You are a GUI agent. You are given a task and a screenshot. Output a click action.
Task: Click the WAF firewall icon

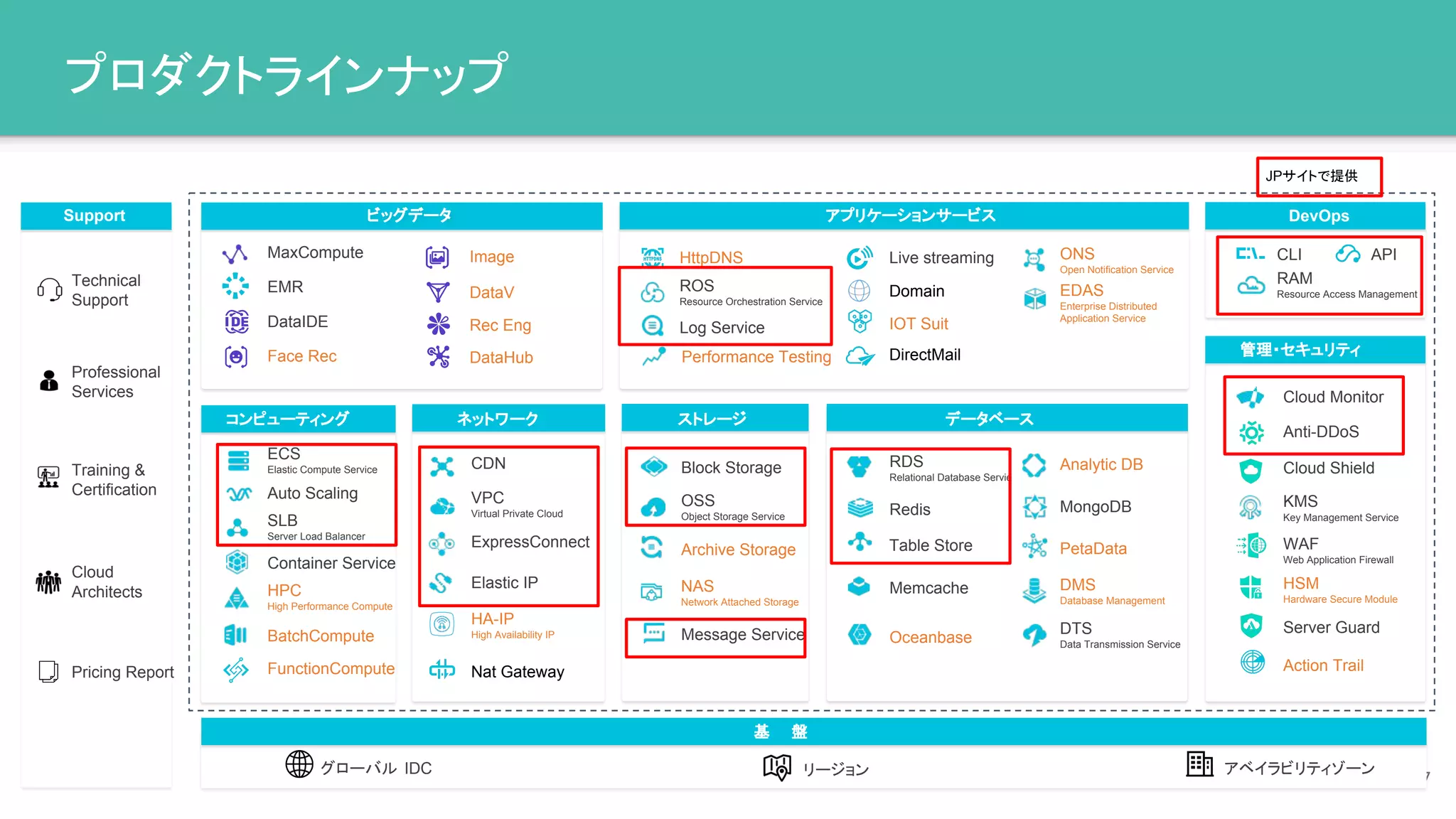pyautogui.click(x=1251, y=546)
